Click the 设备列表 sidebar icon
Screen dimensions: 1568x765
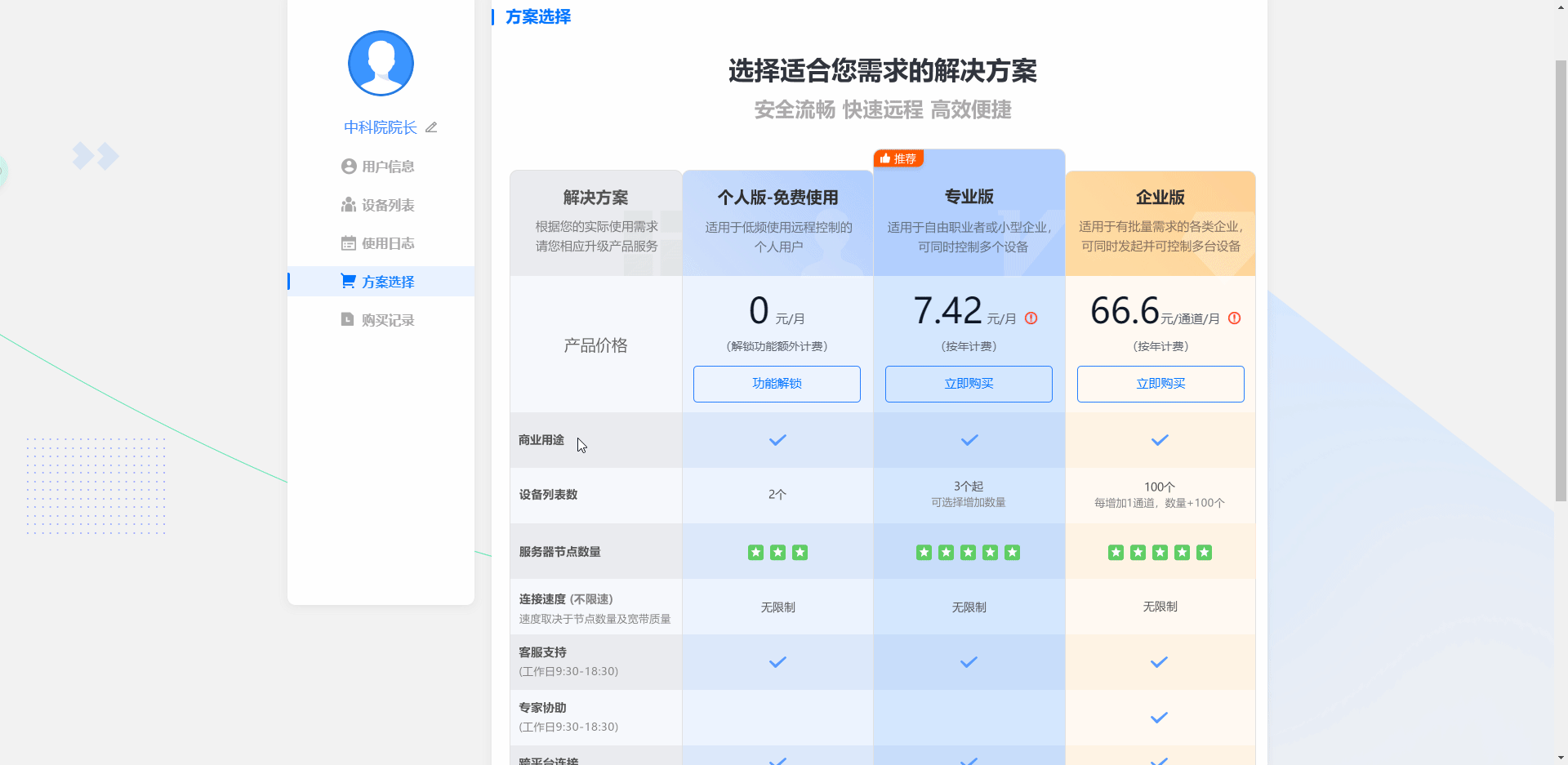(349, 205)
